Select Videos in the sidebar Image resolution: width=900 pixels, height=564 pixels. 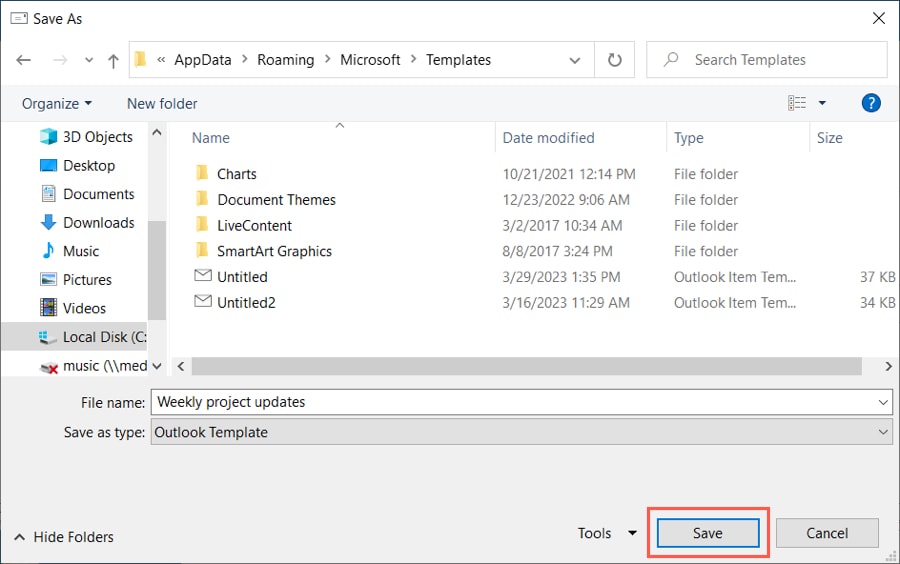[x=72, y=309]
